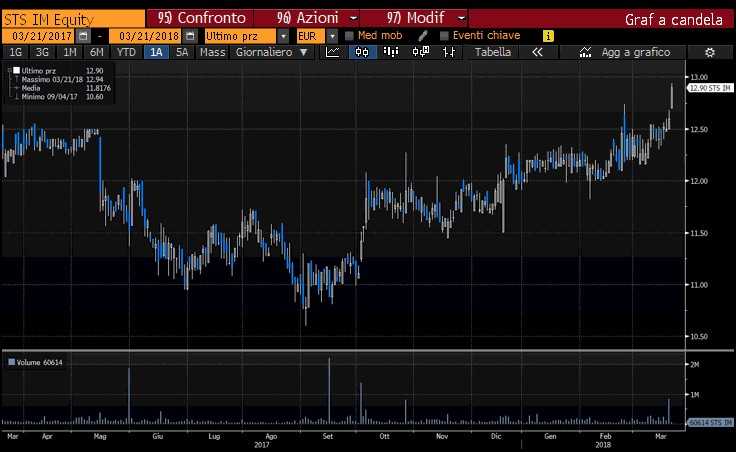Select the 1G time range tab

[x=16, y=52]
